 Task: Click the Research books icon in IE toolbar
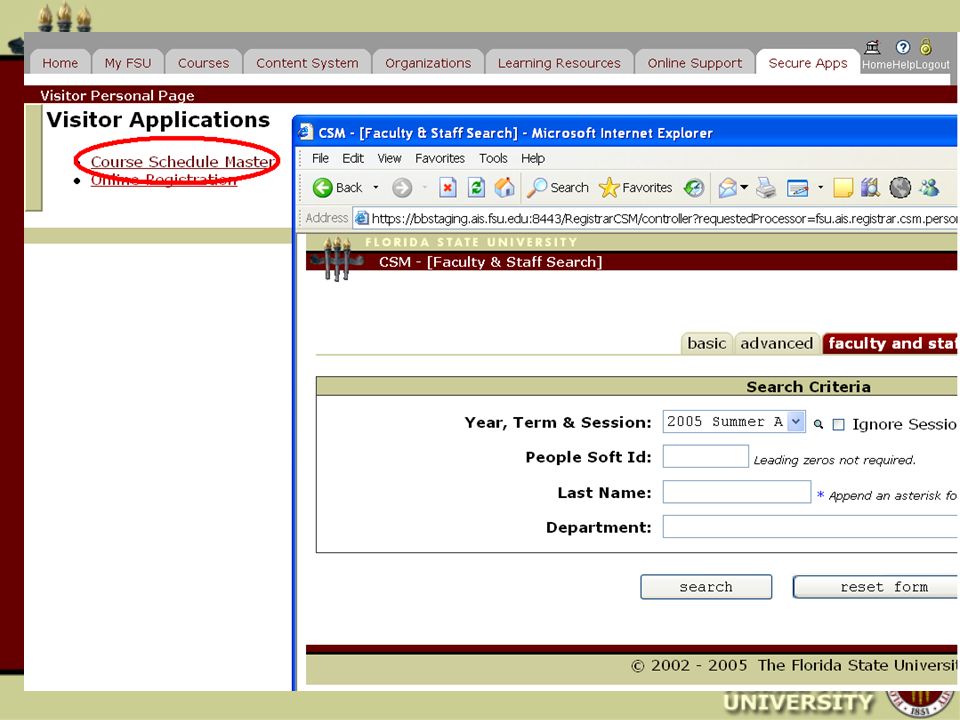pyautogui.click(x=870, y=187)
